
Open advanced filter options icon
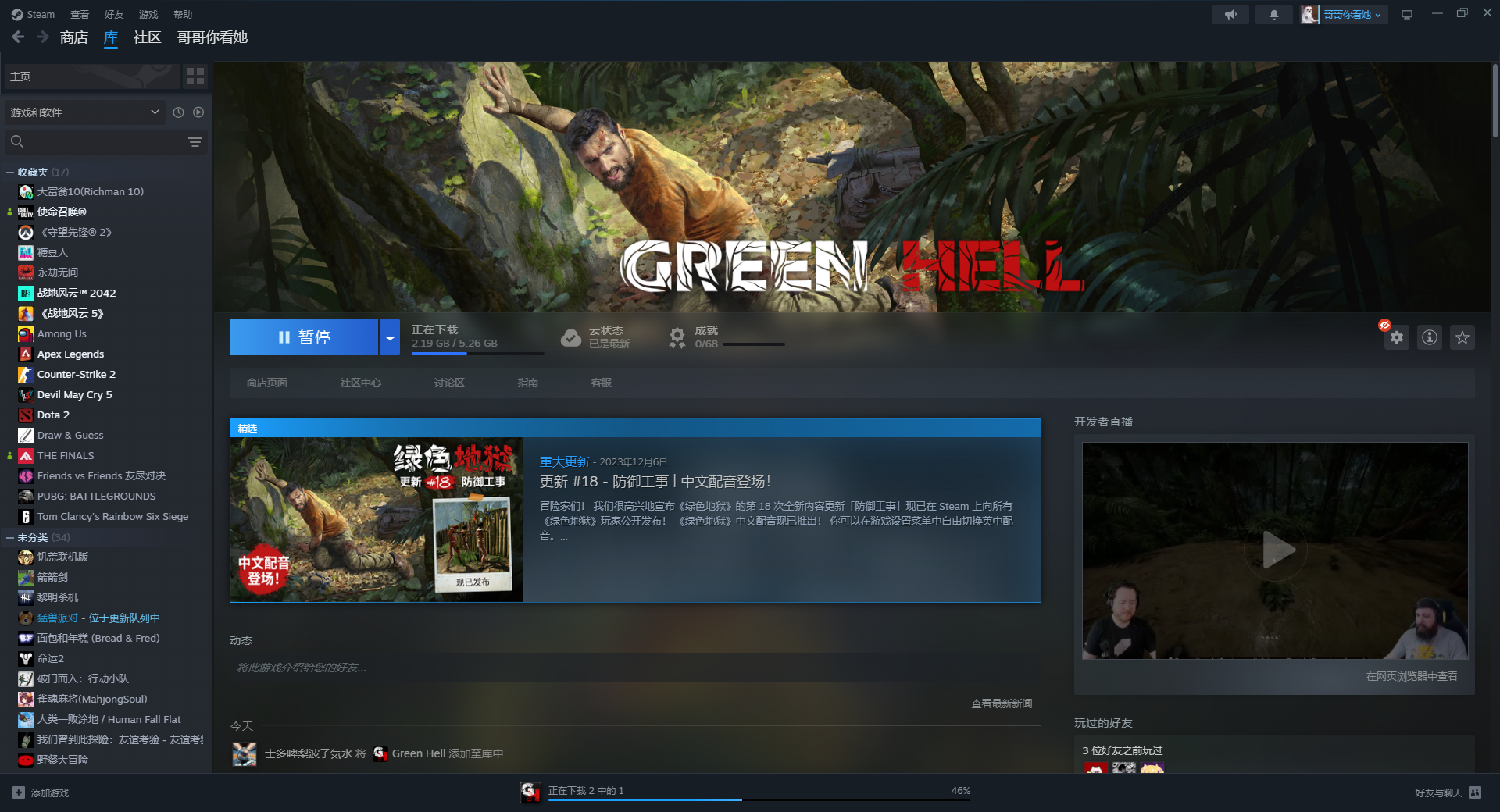pyautogui.click(x=195, y=142)
